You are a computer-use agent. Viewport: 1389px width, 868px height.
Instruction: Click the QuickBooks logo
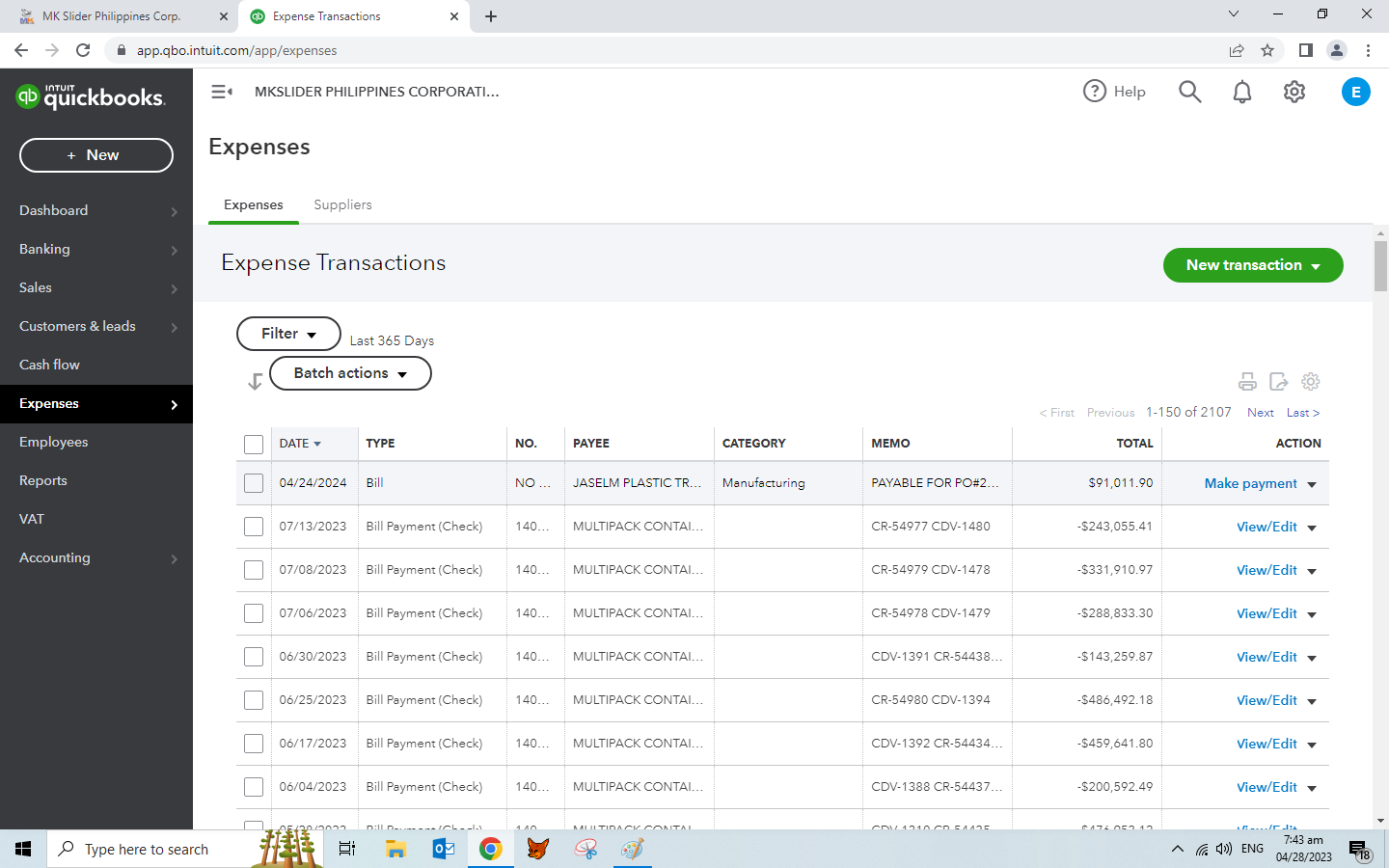tap(91, 96)
